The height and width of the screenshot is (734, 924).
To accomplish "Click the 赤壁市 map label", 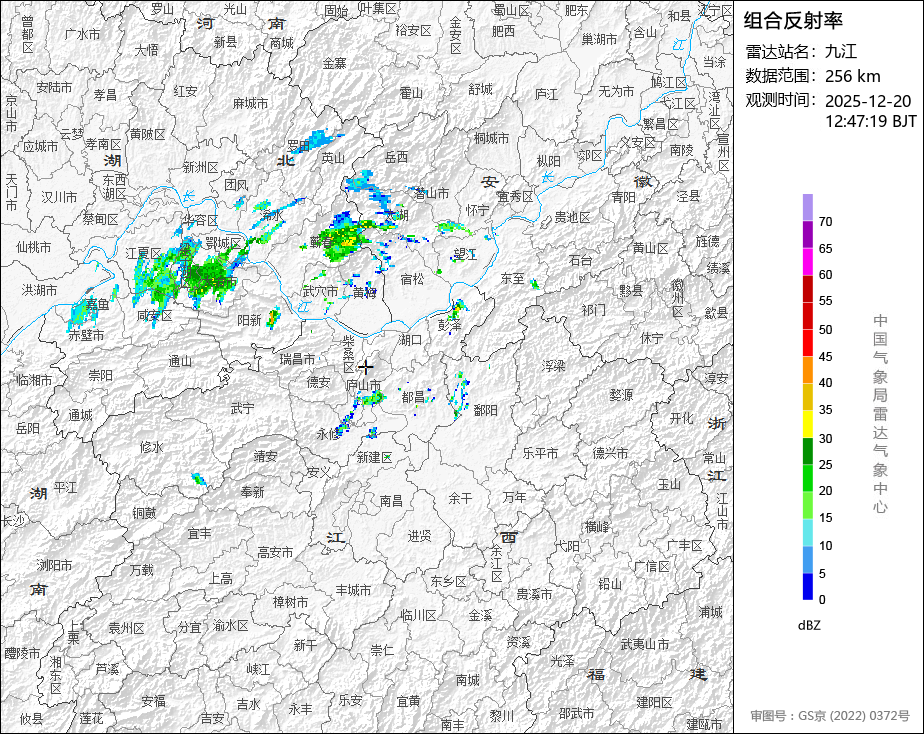I will tap(86, 335).
